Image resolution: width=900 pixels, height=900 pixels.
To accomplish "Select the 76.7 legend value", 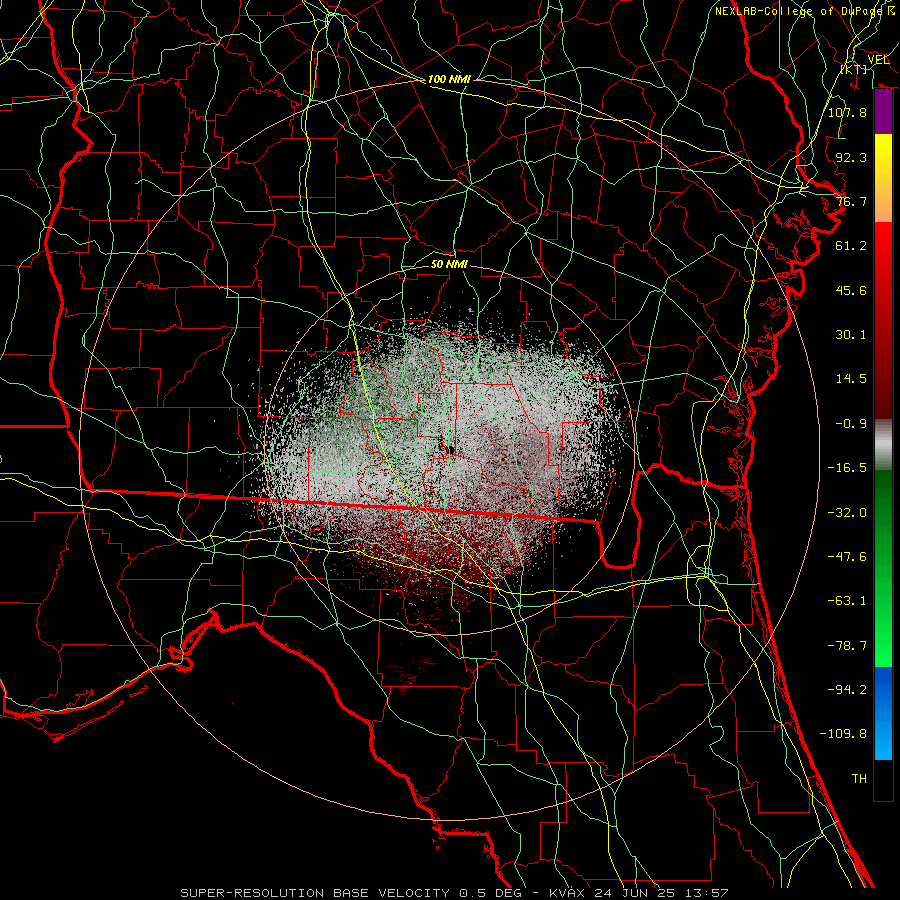I will coord(851,201).
